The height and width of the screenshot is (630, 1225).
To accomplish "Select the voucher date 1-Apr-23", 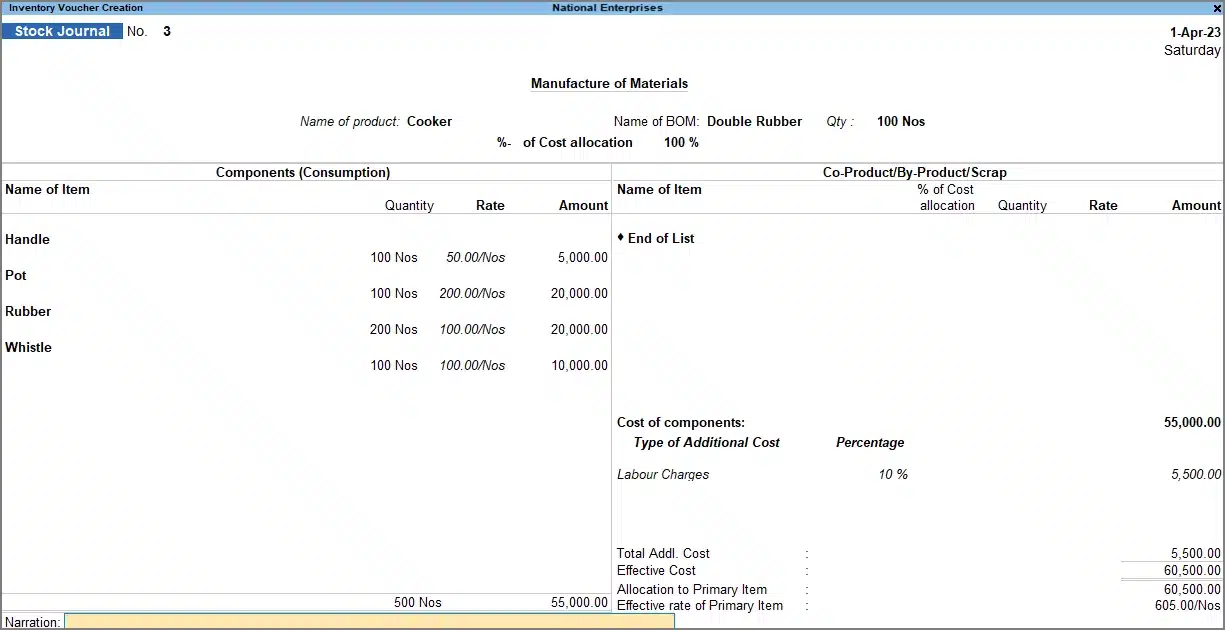I will [1194, 32].
